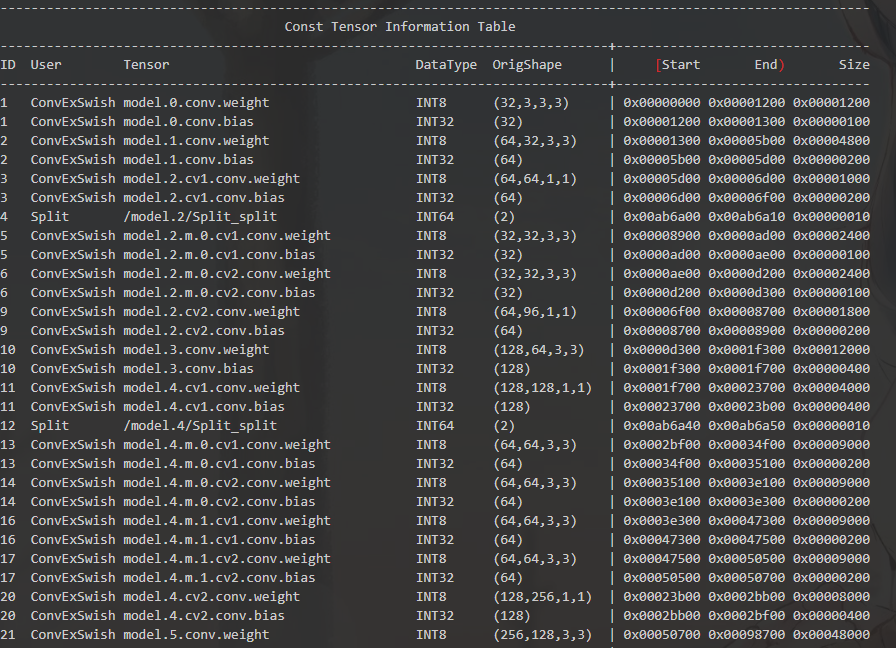Click the Tensor column header
The image size is (896, 648).
tap(146, 65)
